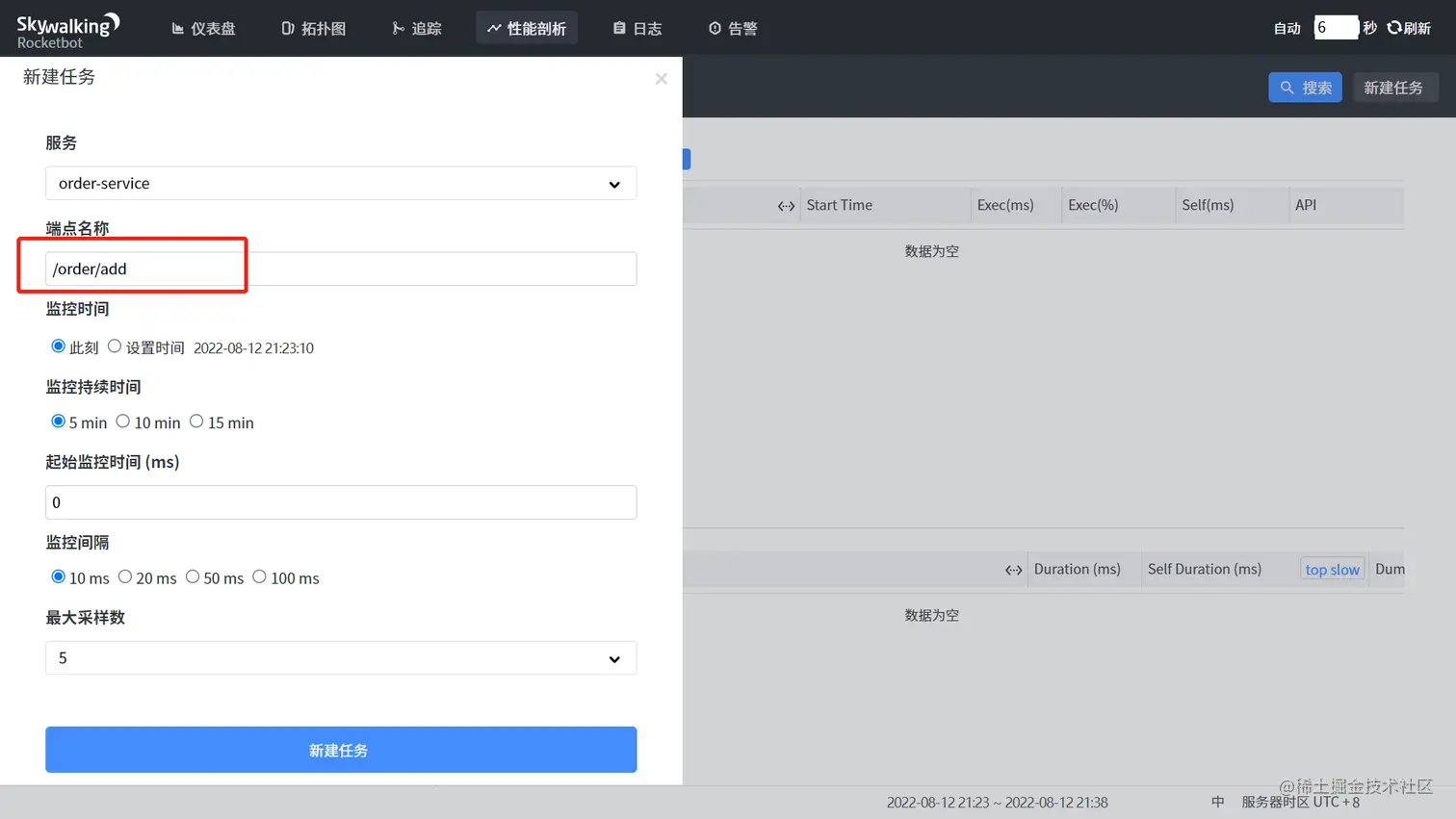Select the 设置时间 radio button
1456x819 pixels.
[x=115, y=346]
